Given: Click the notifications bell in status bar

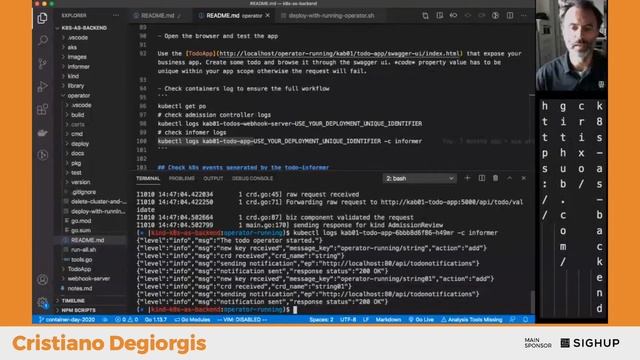Looking at the screenshot, I should pyautogui.click(x=526, y=320).
